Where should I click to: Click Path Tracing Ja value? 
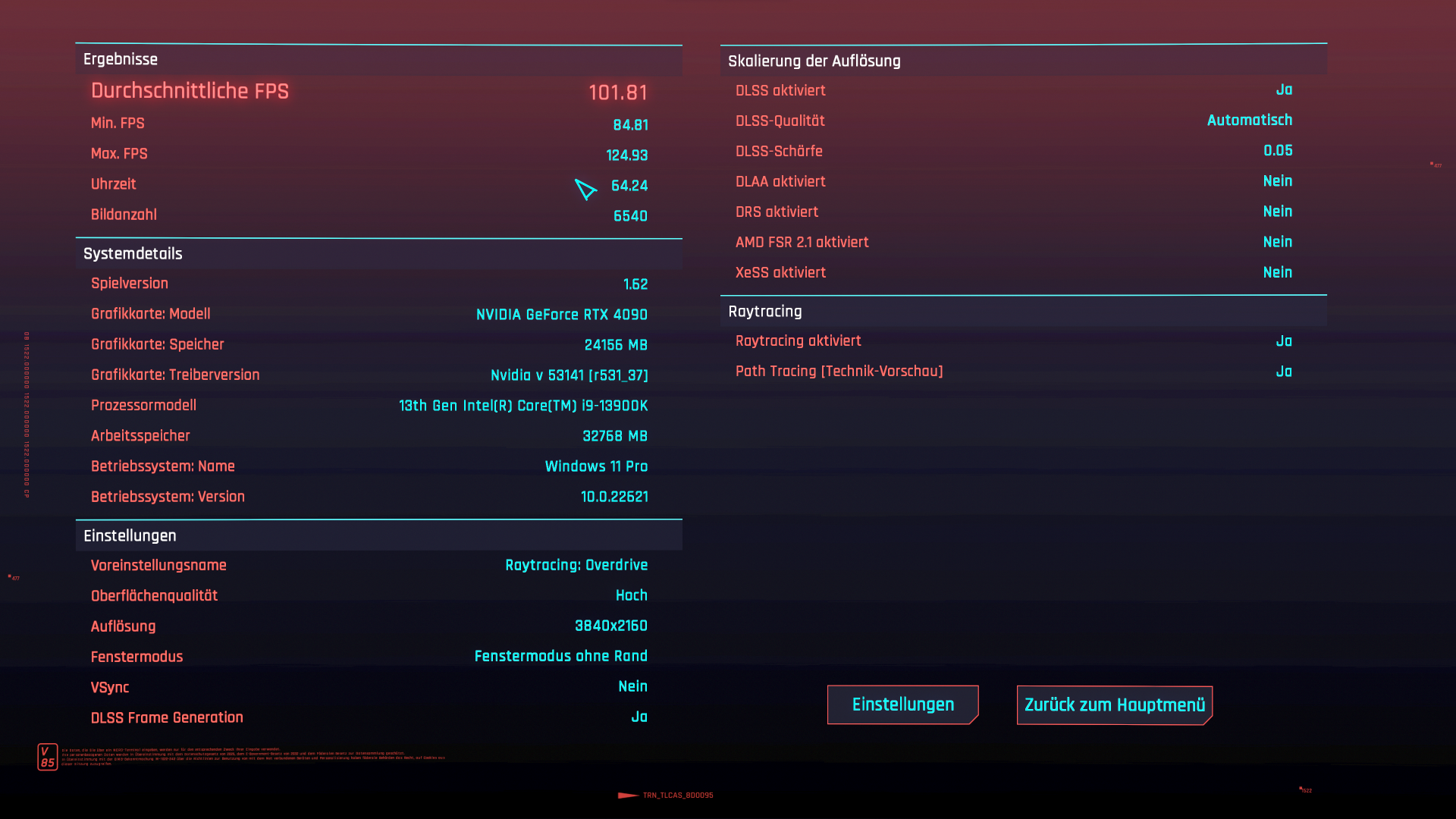pos(1283,372)
